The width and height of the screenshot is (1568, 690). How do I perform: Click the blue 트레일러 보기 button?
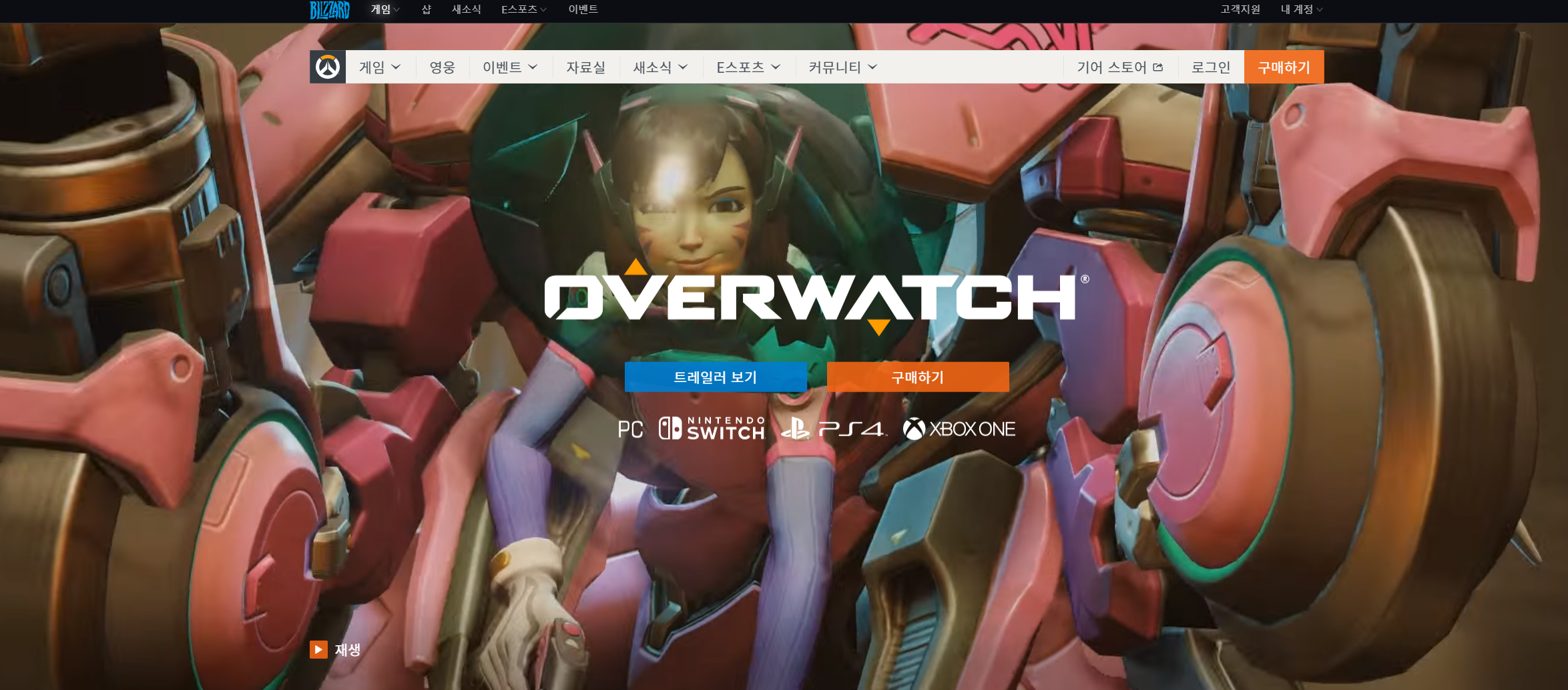[x=716, y=377]
